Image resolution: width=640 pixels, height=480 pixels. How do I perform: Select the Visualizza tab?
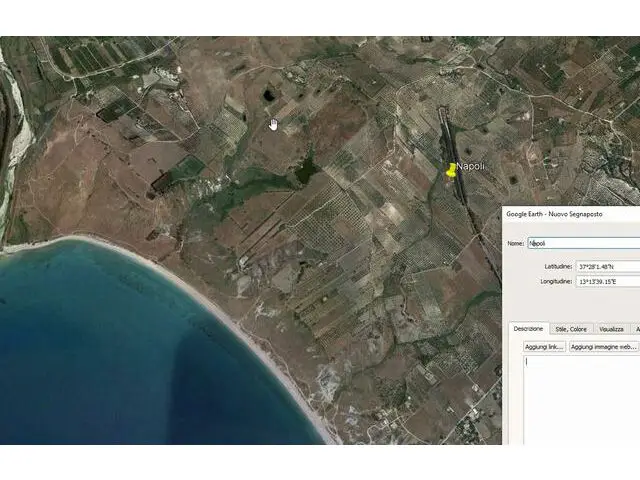(611, 328)
